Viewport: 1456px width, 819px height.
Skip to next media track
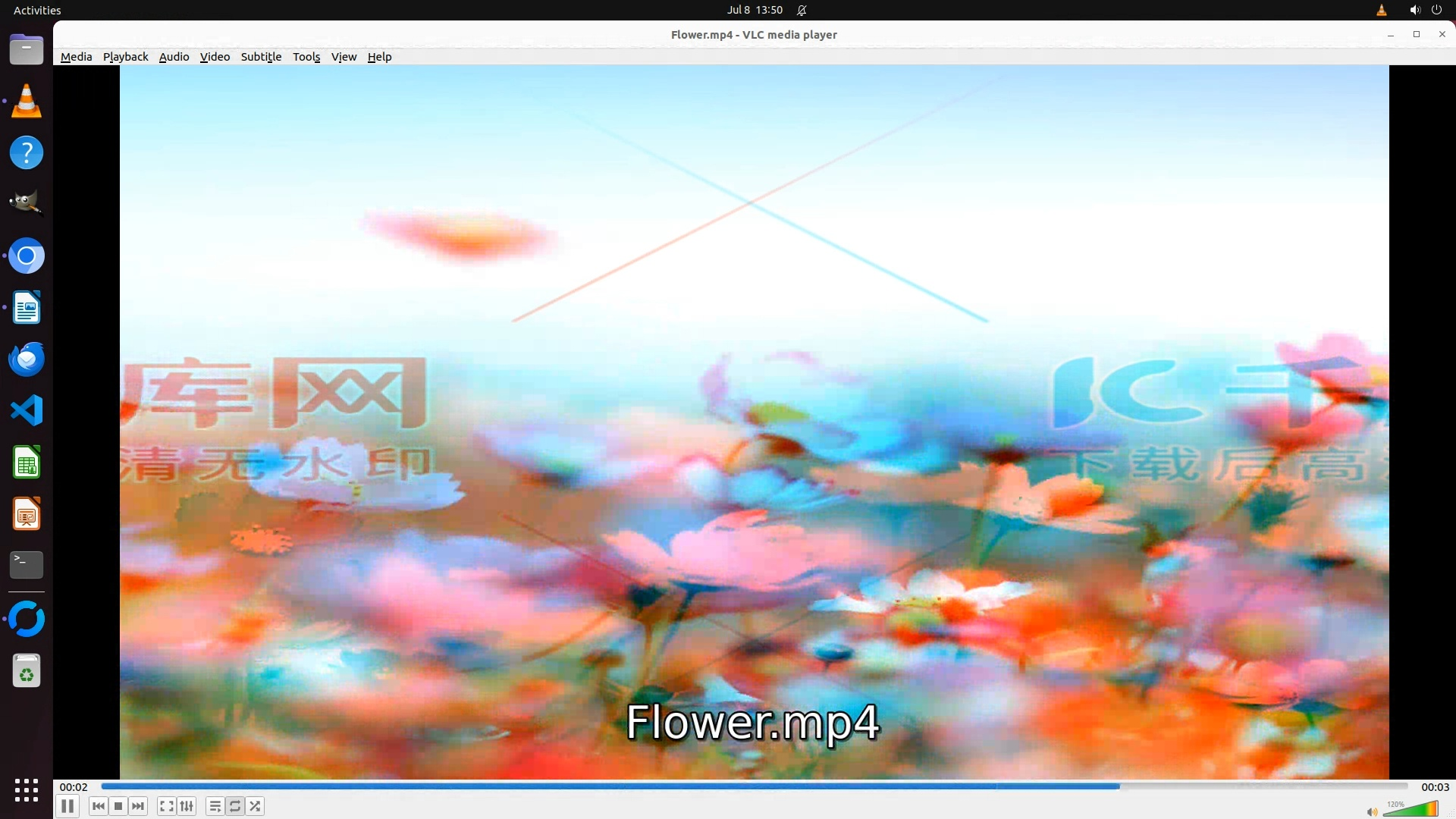[x=138, y=806]
